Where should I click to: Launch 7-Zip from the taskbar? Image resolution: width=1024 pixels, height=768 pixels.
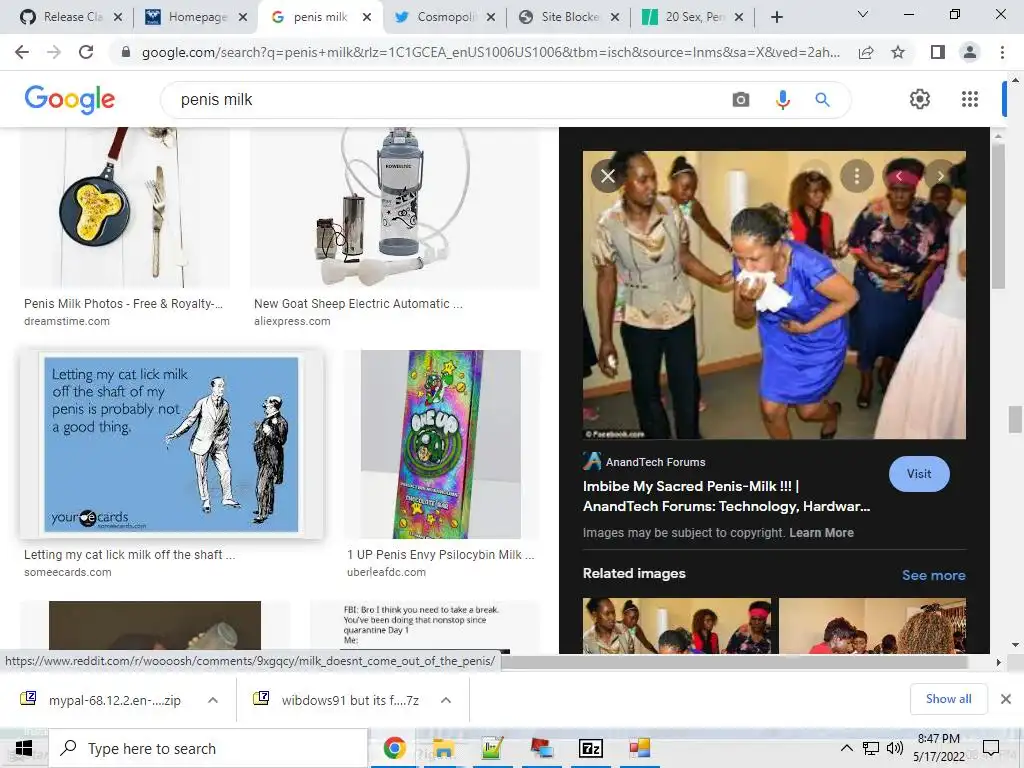point(590,748)
